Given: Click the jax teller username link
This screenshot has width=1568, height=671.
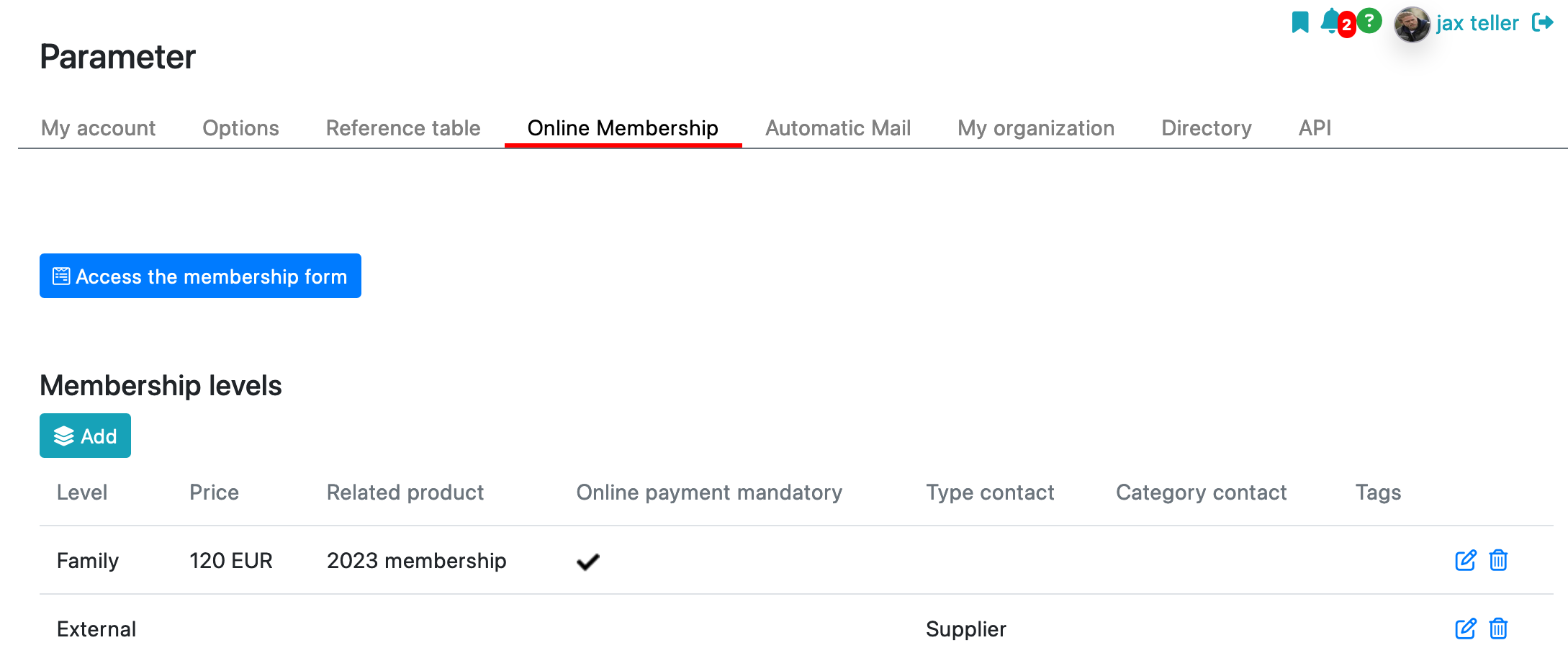Looking at the screenshot, I should [1477, 23].
